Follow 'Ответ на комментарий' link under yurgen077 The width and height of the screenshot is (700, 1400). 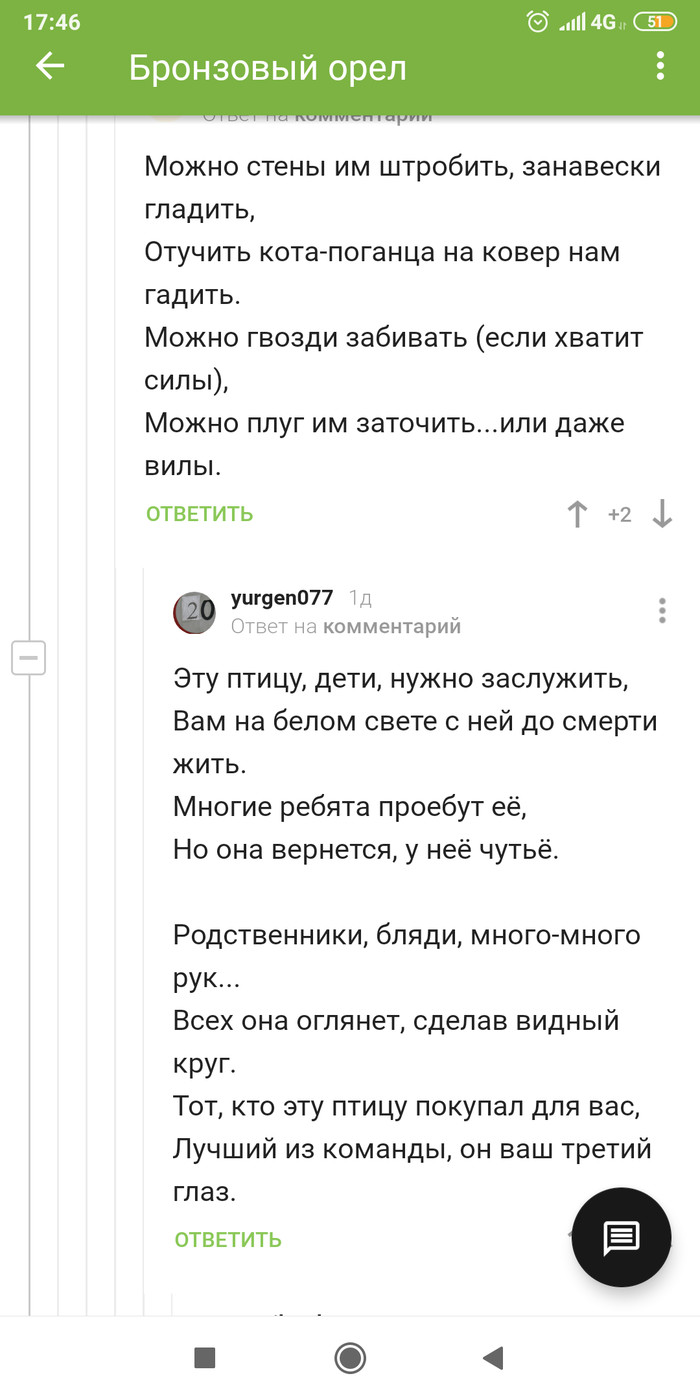pos(346,627)
